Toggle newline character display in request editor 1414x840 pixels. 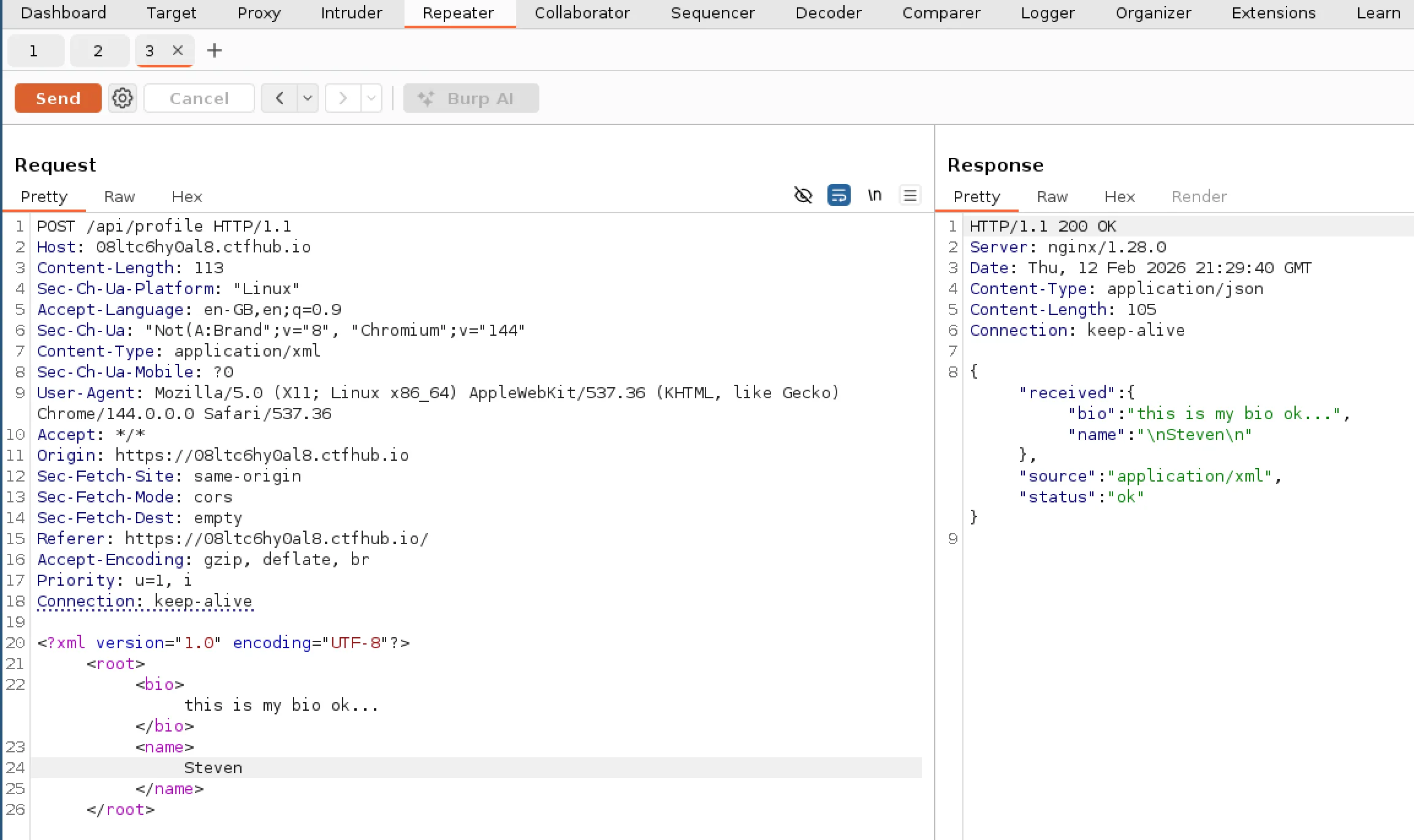click(x=875, y=195)
